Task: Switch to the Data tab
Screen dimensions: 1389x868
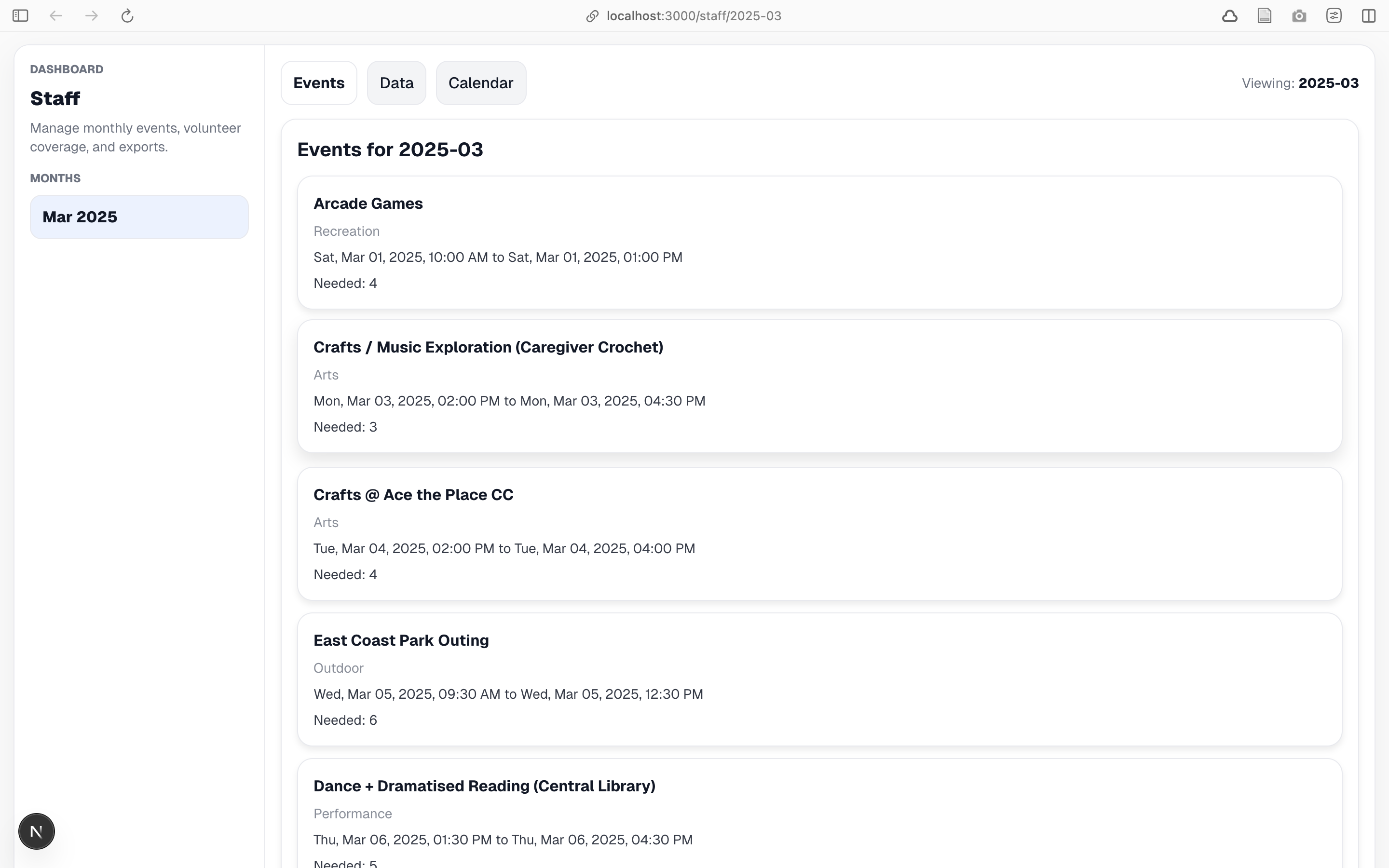Action: coord(396,83)
